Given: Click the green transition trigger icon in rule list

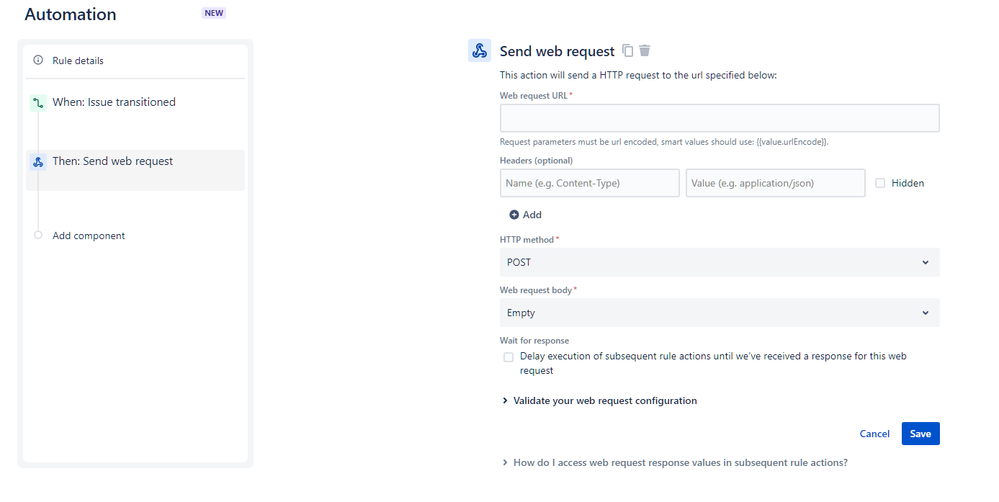Looking at the screenshot, I should [x=38, y=102].
